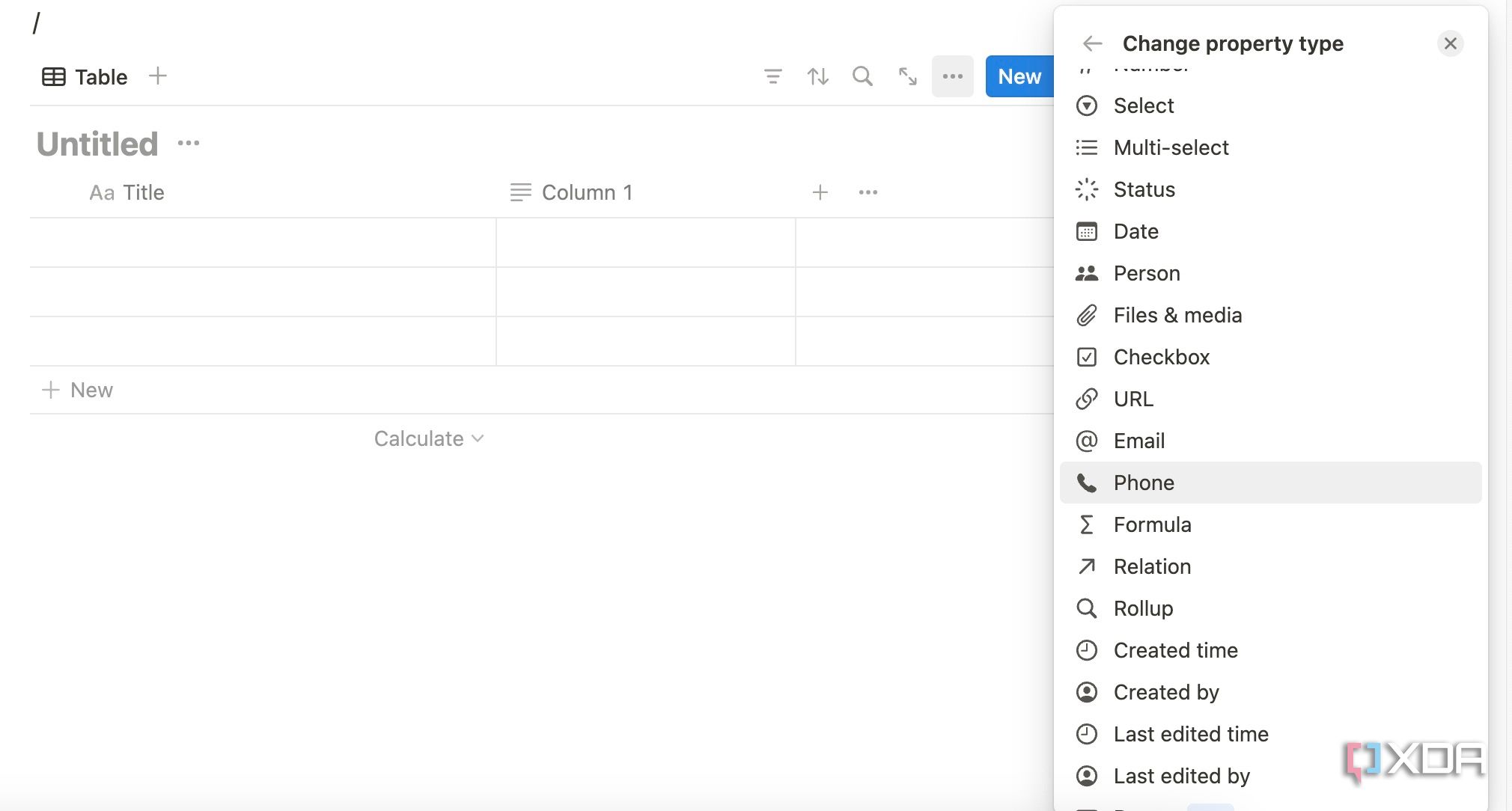Add a new row with + New
The image size is (1512, 811).
(x=78, y=390)
